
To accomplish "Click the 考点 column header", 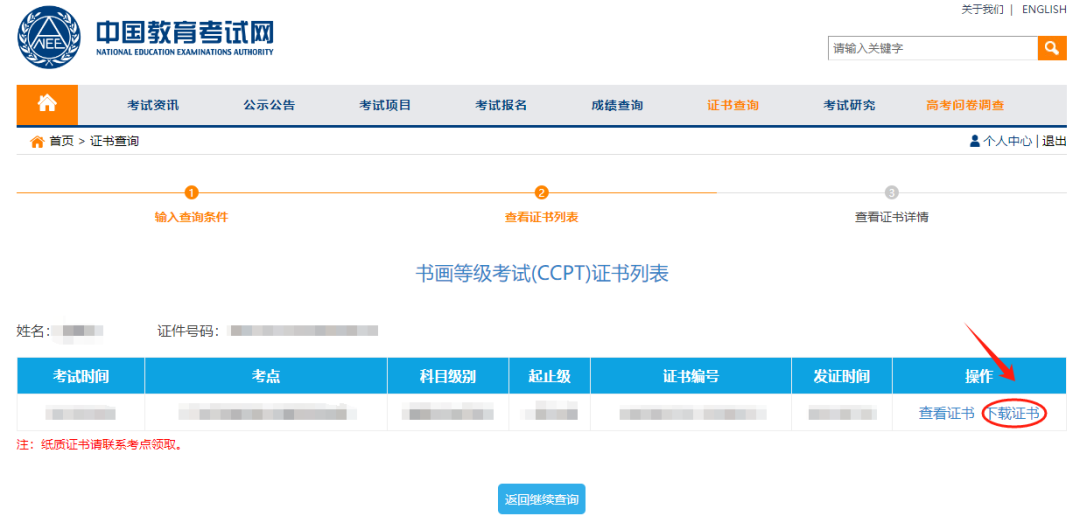I will [x=266, y=376].
